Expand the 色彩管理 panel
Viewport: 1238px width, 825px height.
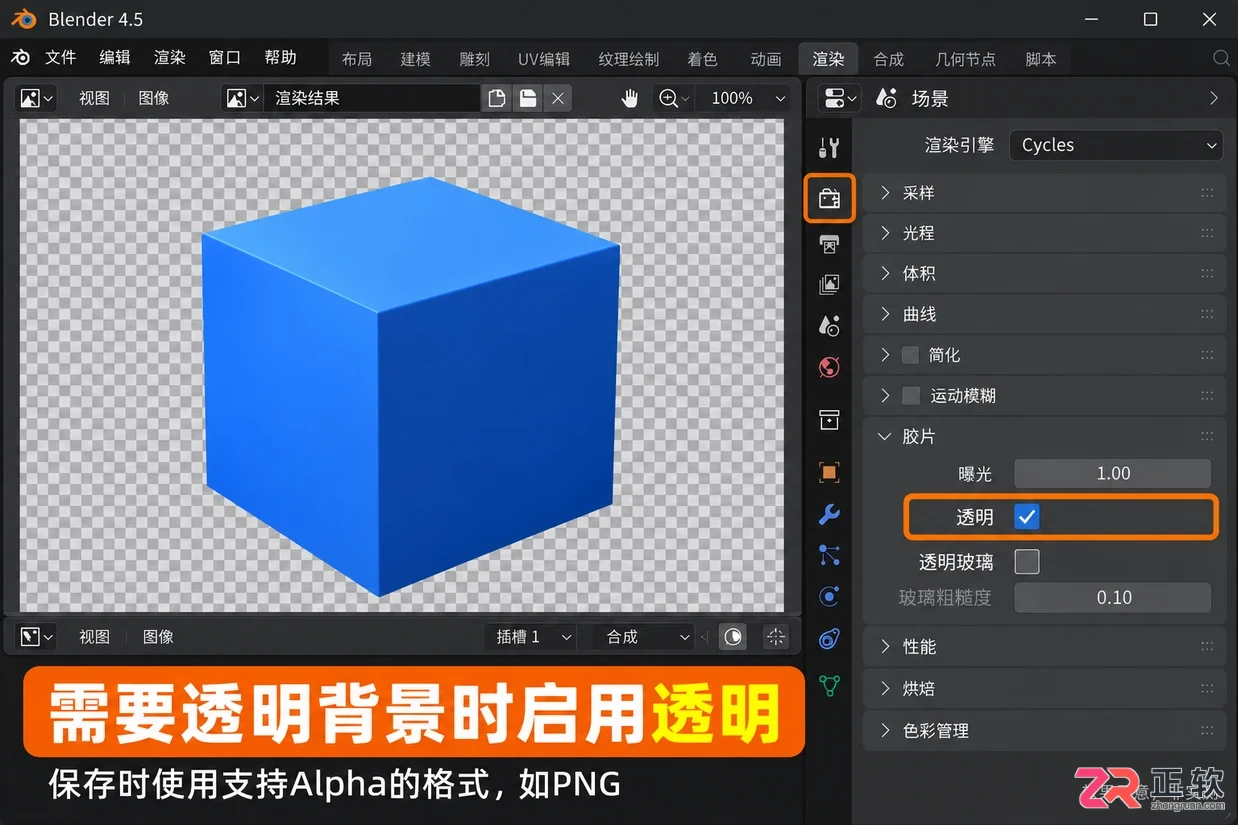point(1044,731)
